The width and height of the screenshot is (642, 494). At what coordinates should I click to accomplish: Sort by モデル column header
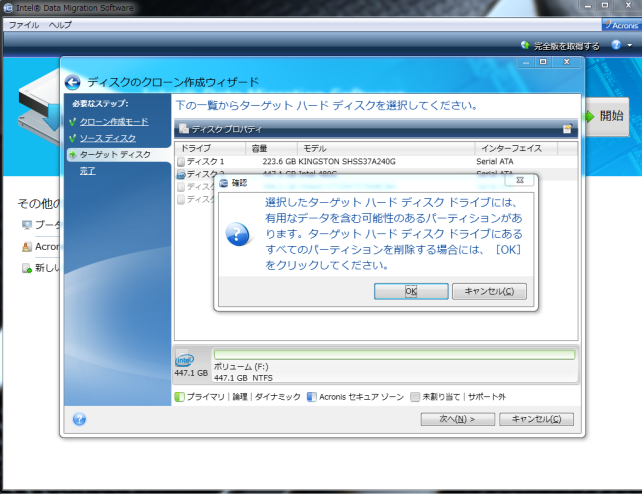coord(386,148)
